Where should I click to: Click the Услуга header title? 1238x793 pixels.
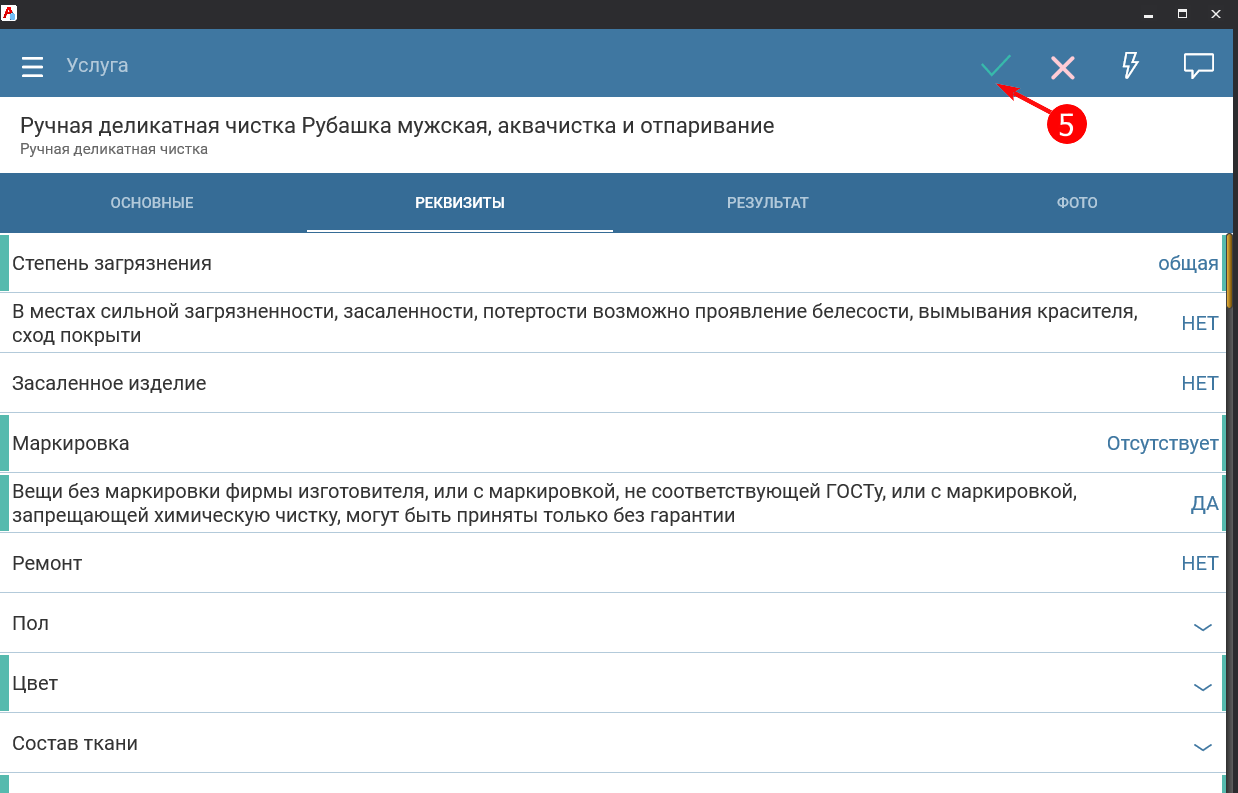(x=97, y=66)
